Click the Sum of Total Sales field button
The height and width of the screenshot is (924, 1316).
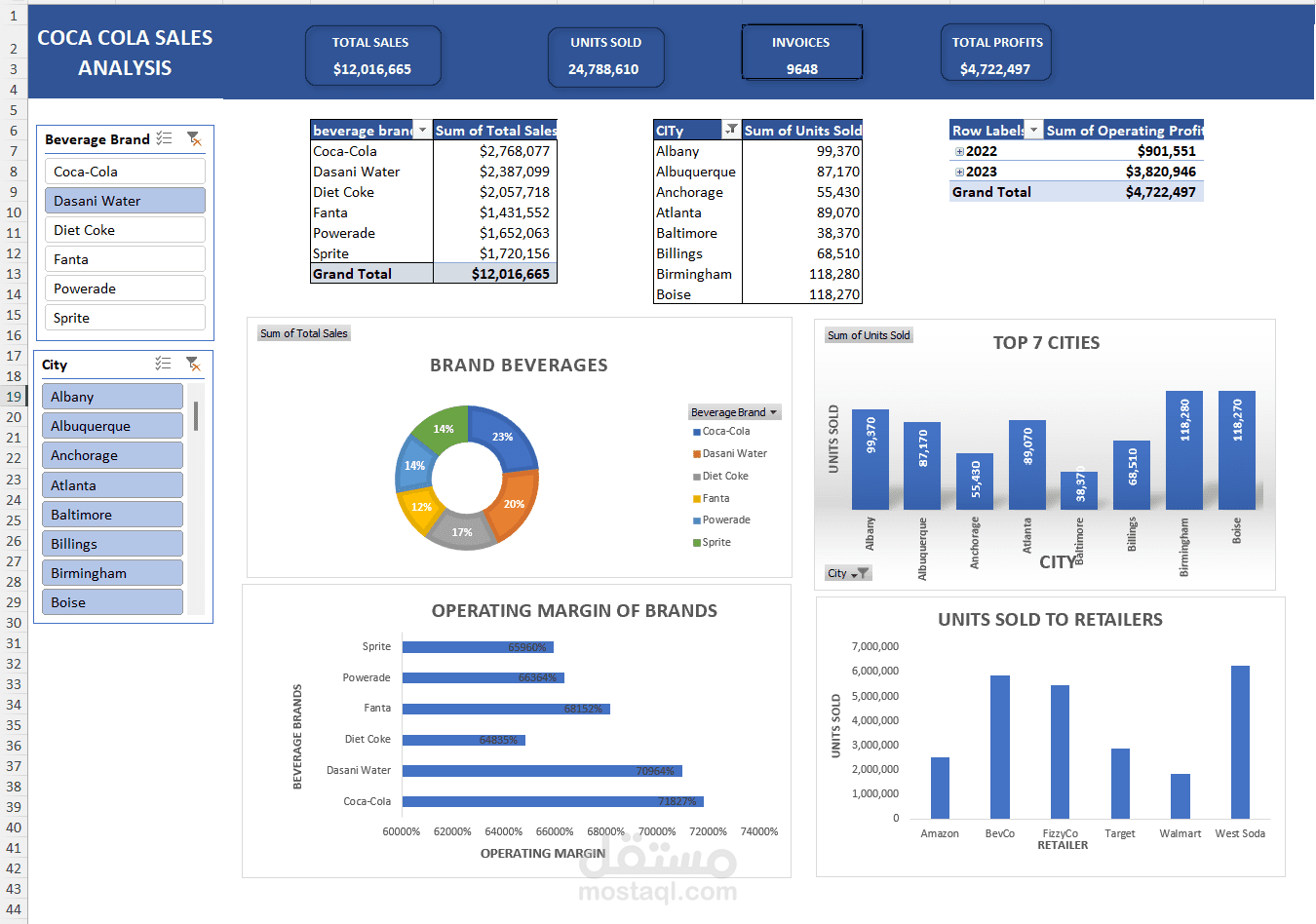pos(303,332)
